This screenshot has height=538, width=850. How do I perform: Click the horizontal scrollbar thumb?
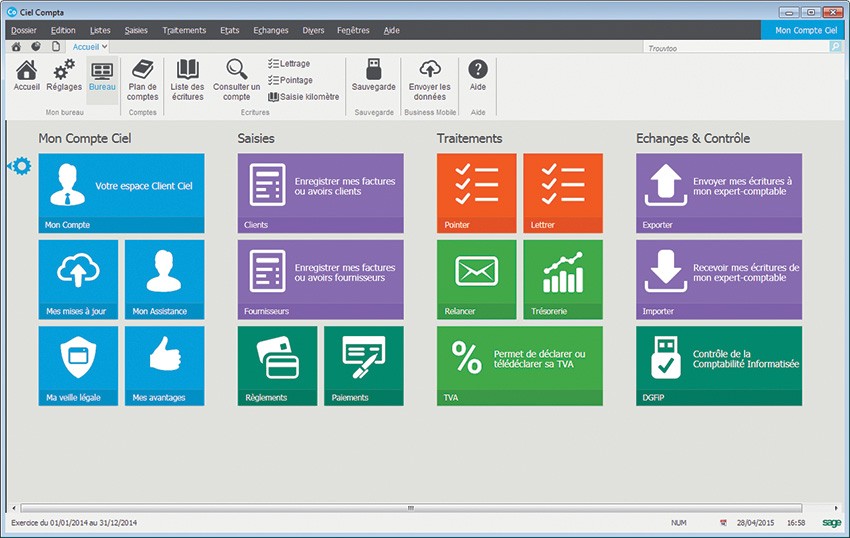[410, 508]
